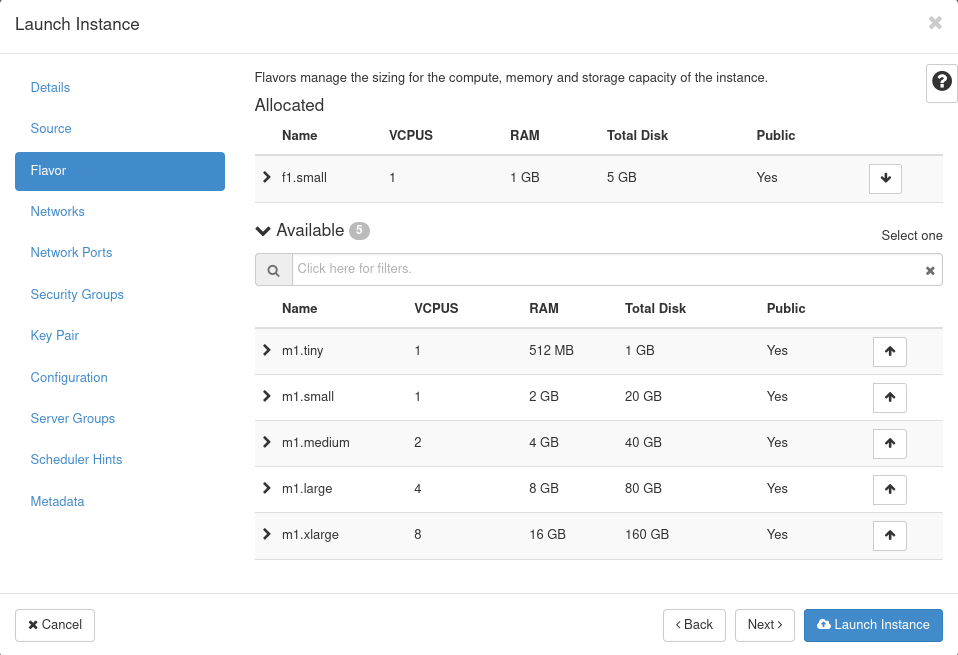
Task: Allocate m1.large with the up arrow
Action: (890, 489)
